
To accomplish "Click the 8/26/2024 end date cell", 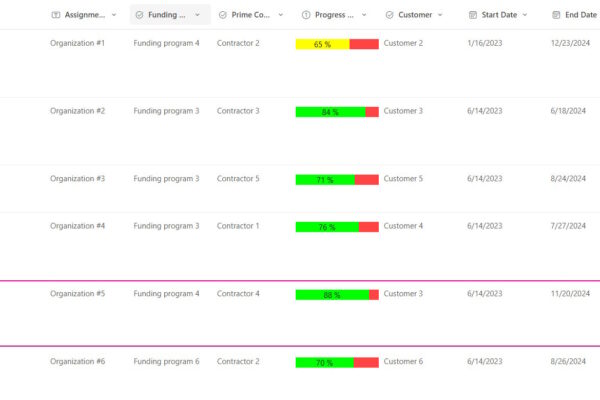I will click(x=568, y=362).
